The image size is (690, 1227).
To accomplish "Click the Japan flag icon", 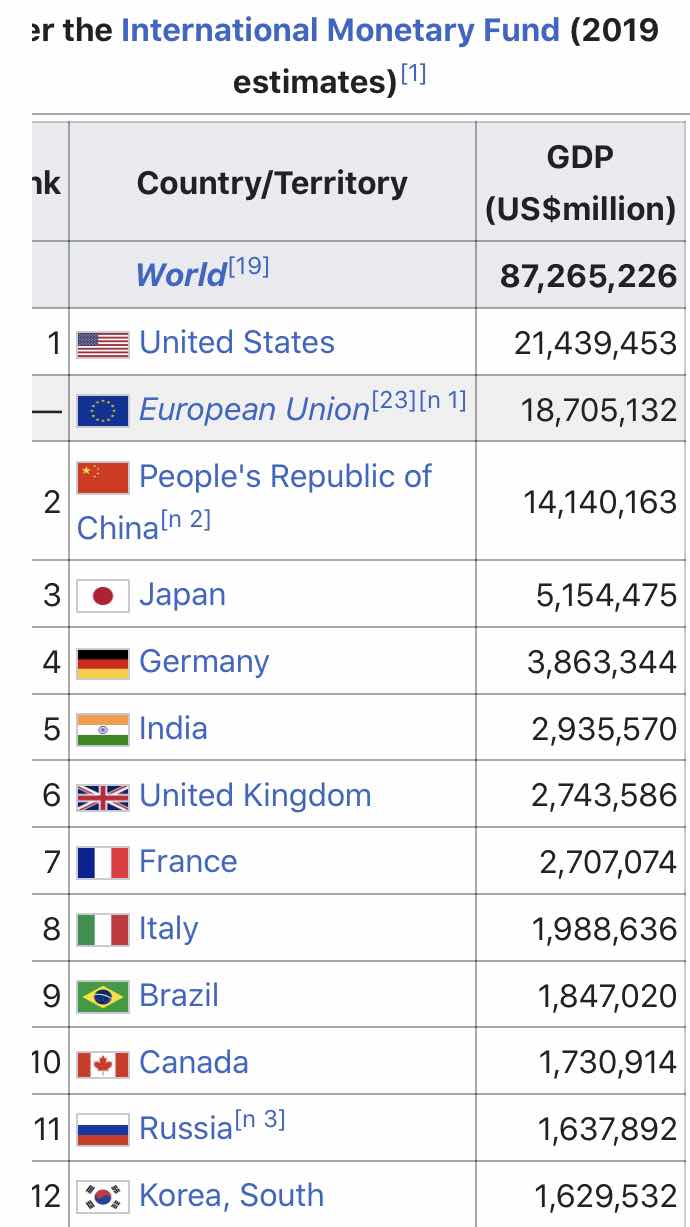I will coord(103,596).
